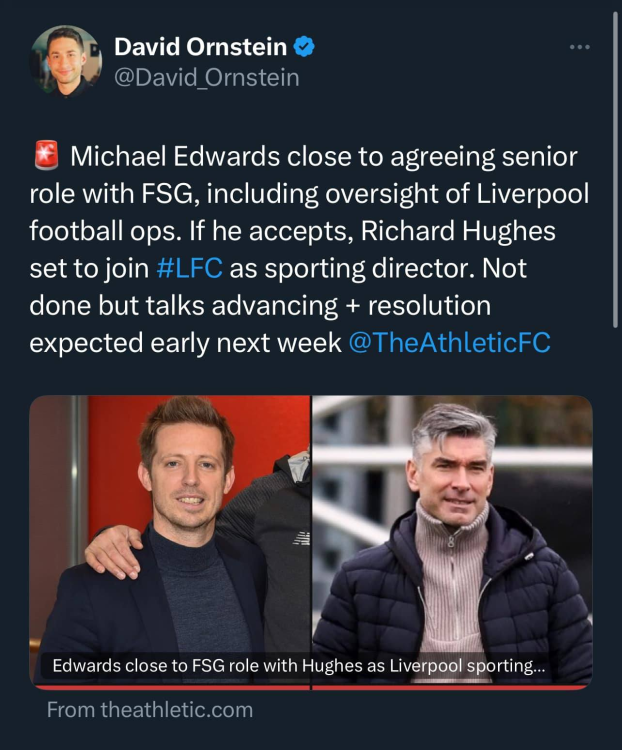Click the red strip beneath the left photo

[x=170, y=687]
